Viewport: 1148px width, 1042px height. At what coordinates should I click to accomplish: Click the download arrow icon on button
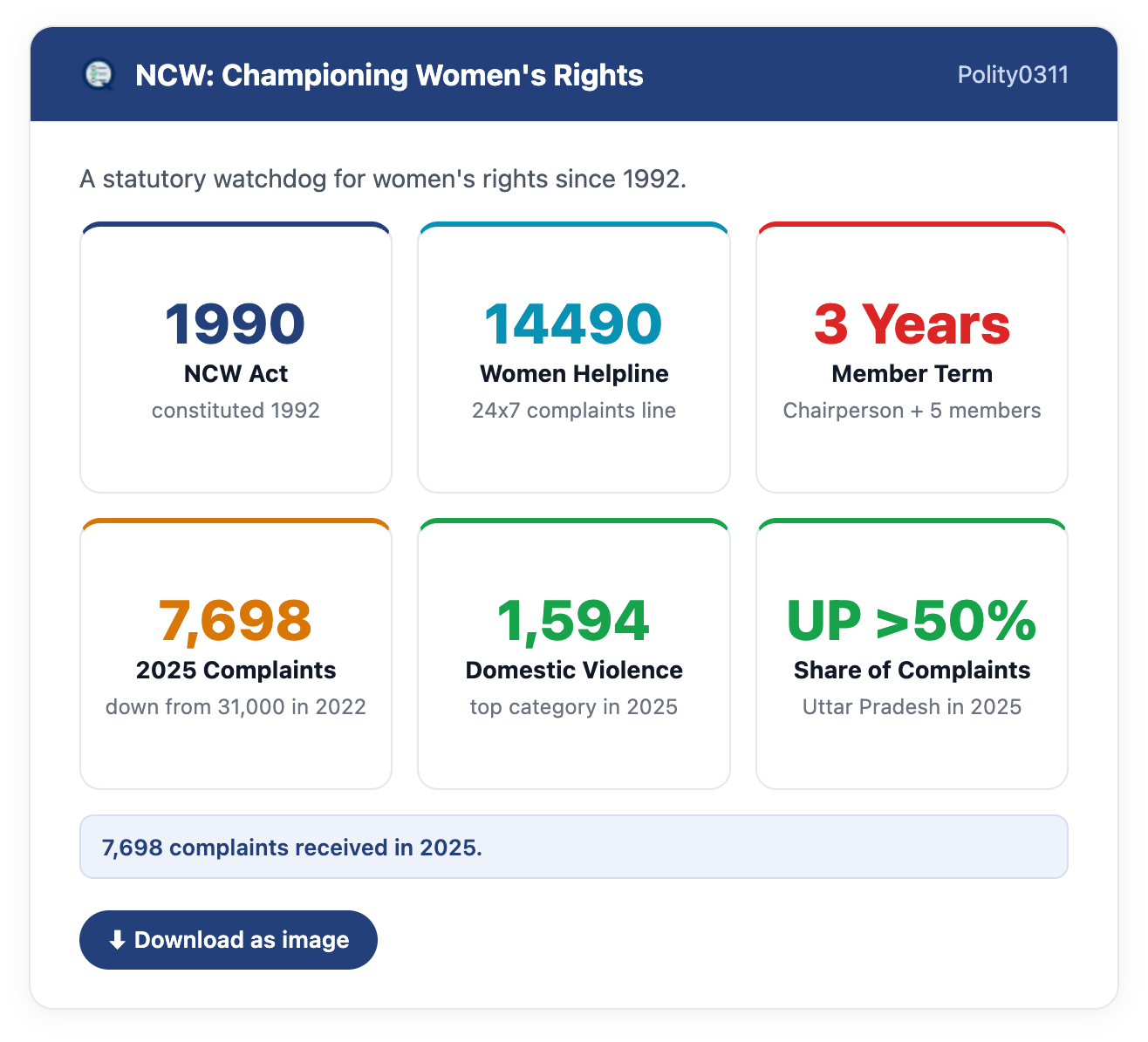[x=117, y=940]
